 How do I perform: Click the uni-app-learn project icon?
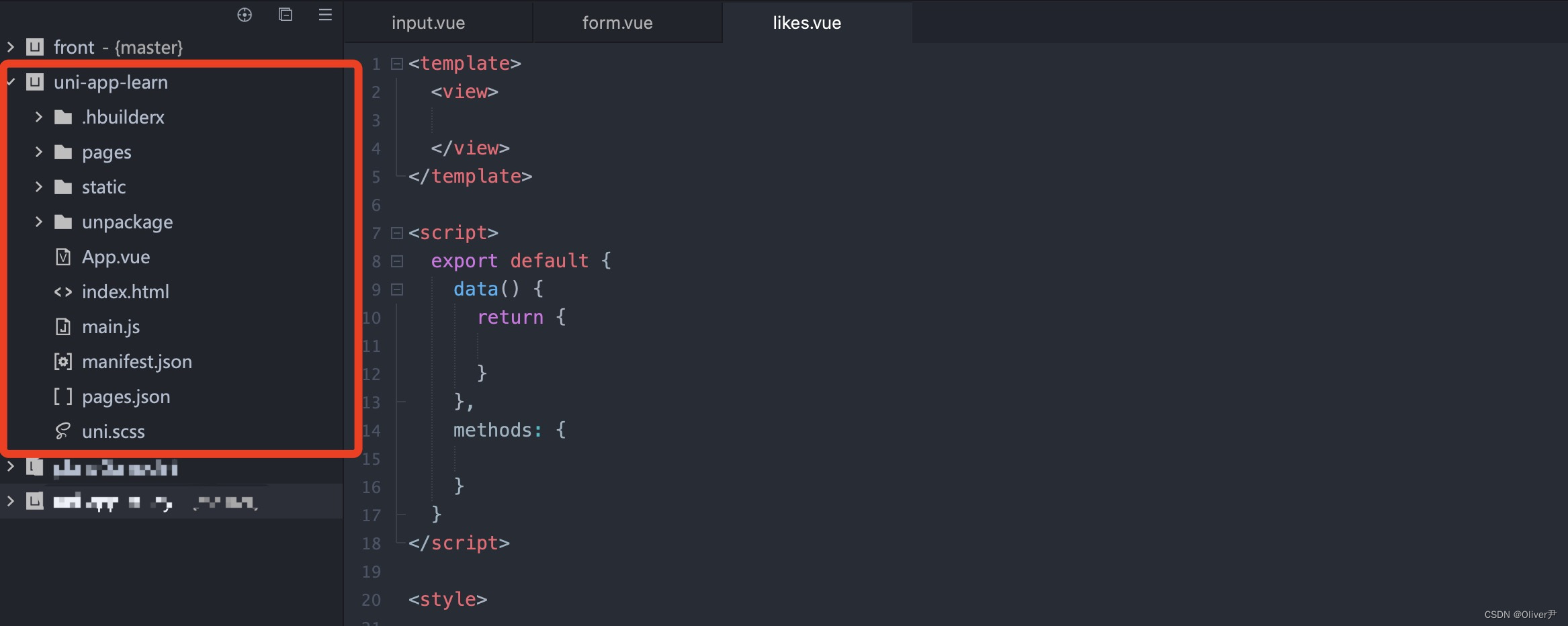[35, 82]
